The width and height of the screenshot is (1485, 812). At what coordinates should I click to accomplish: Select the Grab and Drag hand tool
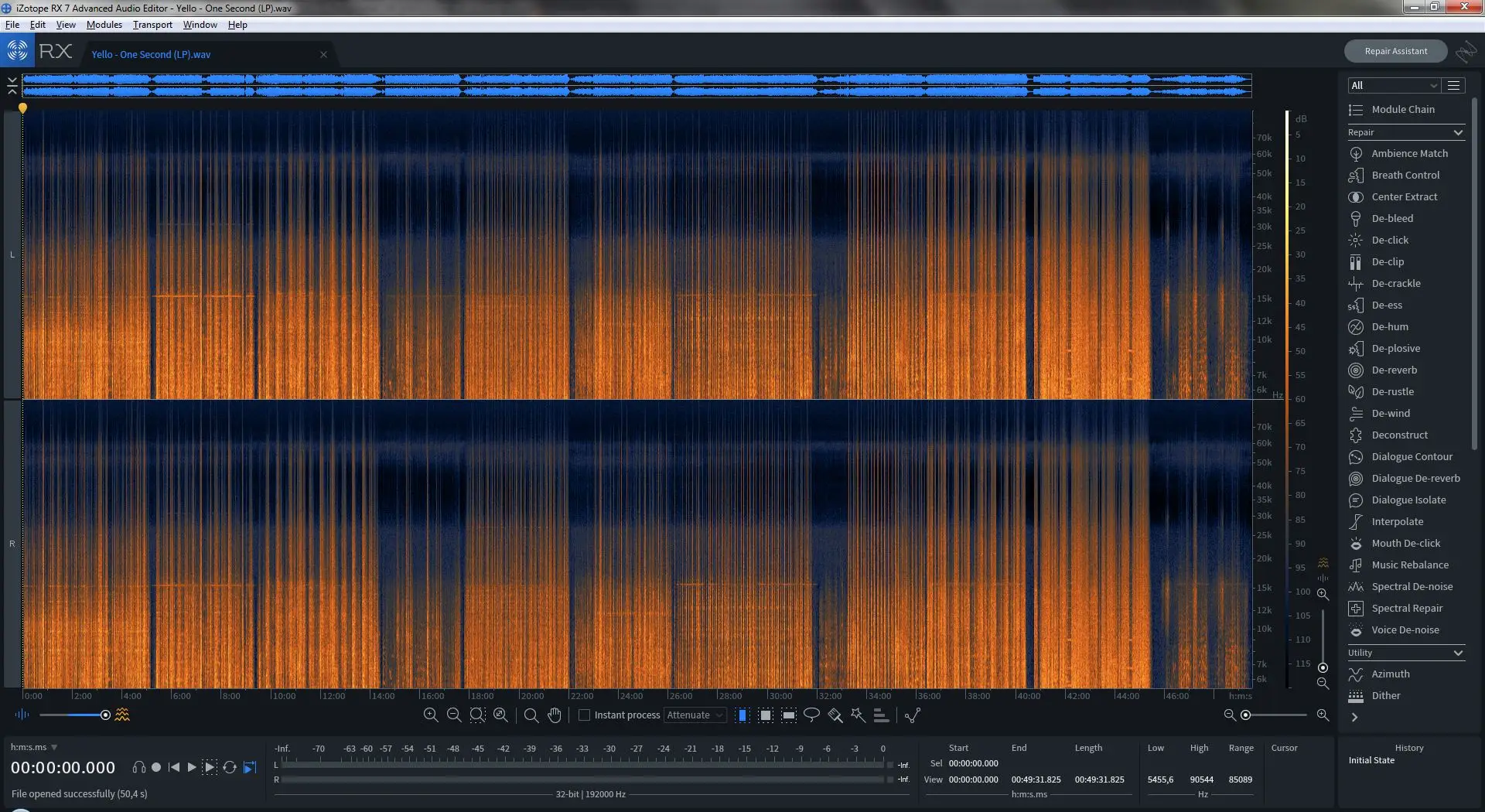tap(555, 715)
